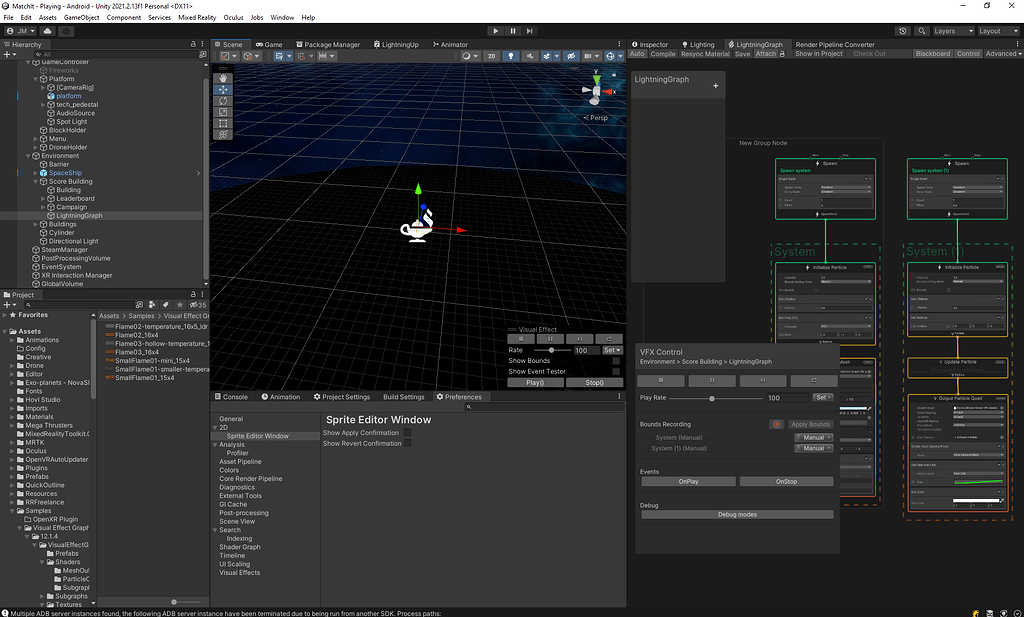Mute scene audio using the audio icon
The image size is (1024, 617).
(530, 56)
